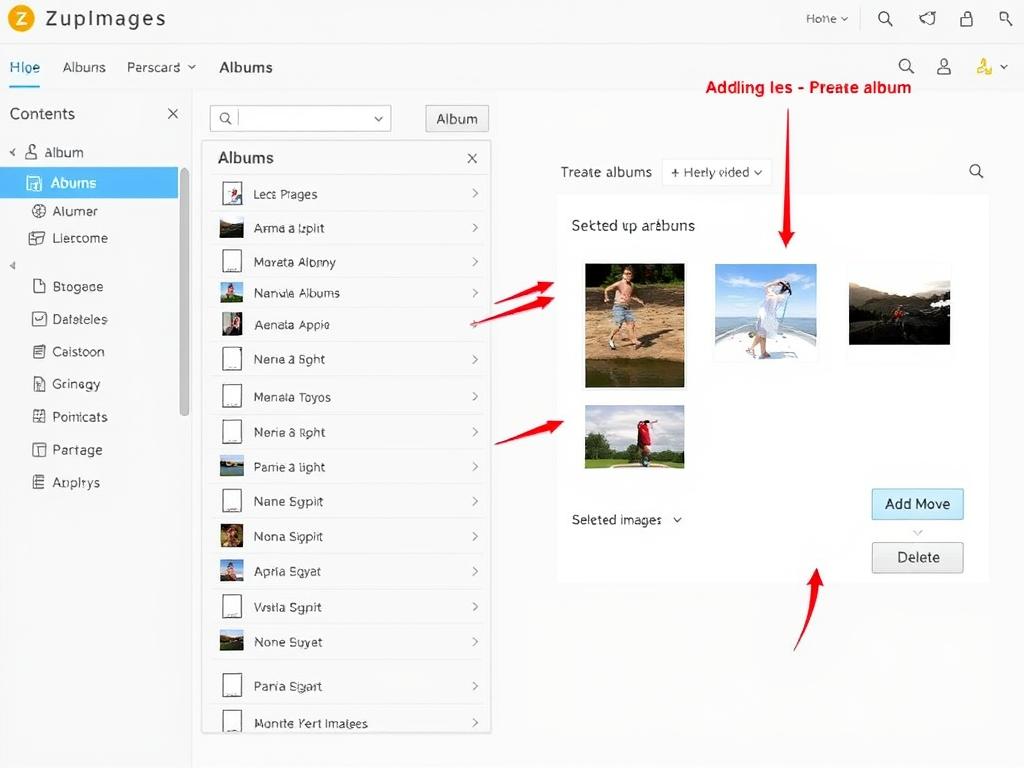Collapse the album tree node arrow
1024x768 pixels.
(x=12, y=152)
